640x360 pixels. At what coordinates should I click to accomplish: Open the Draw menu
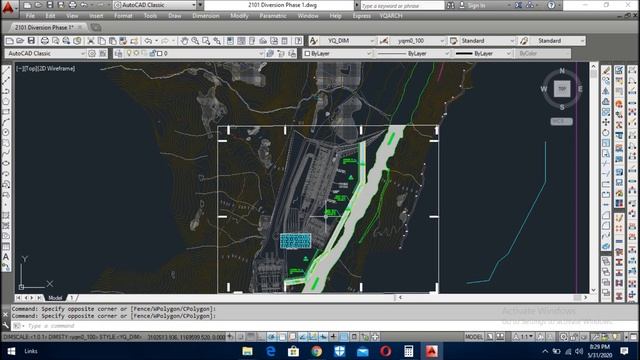(x=174, y=16)
